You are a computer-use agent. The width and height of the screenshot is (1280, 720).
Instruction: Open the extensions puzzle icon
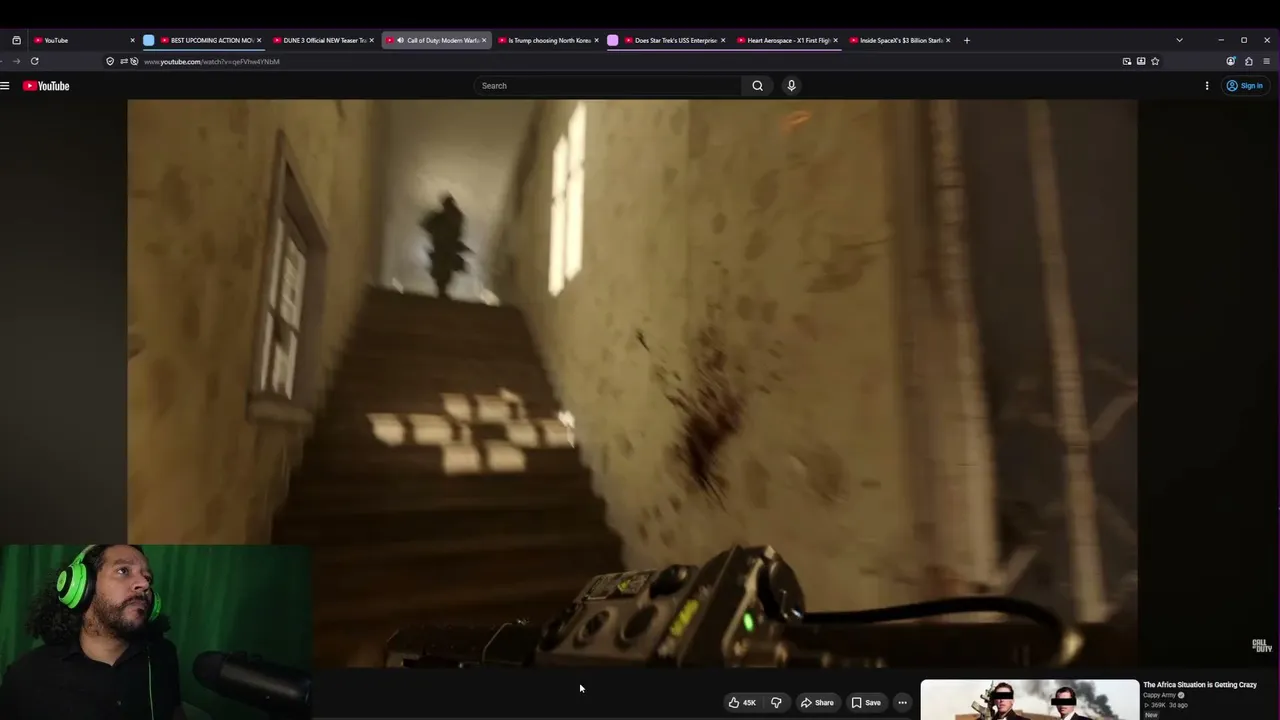1249,61
